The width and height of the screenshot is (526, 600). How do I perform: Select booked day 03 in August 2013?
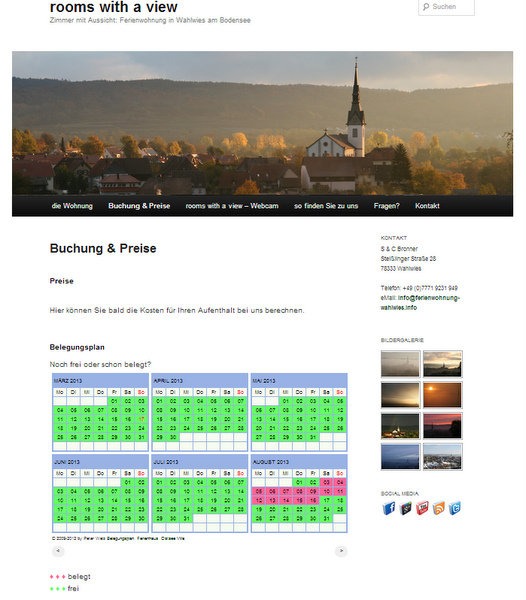pos(326,482)
